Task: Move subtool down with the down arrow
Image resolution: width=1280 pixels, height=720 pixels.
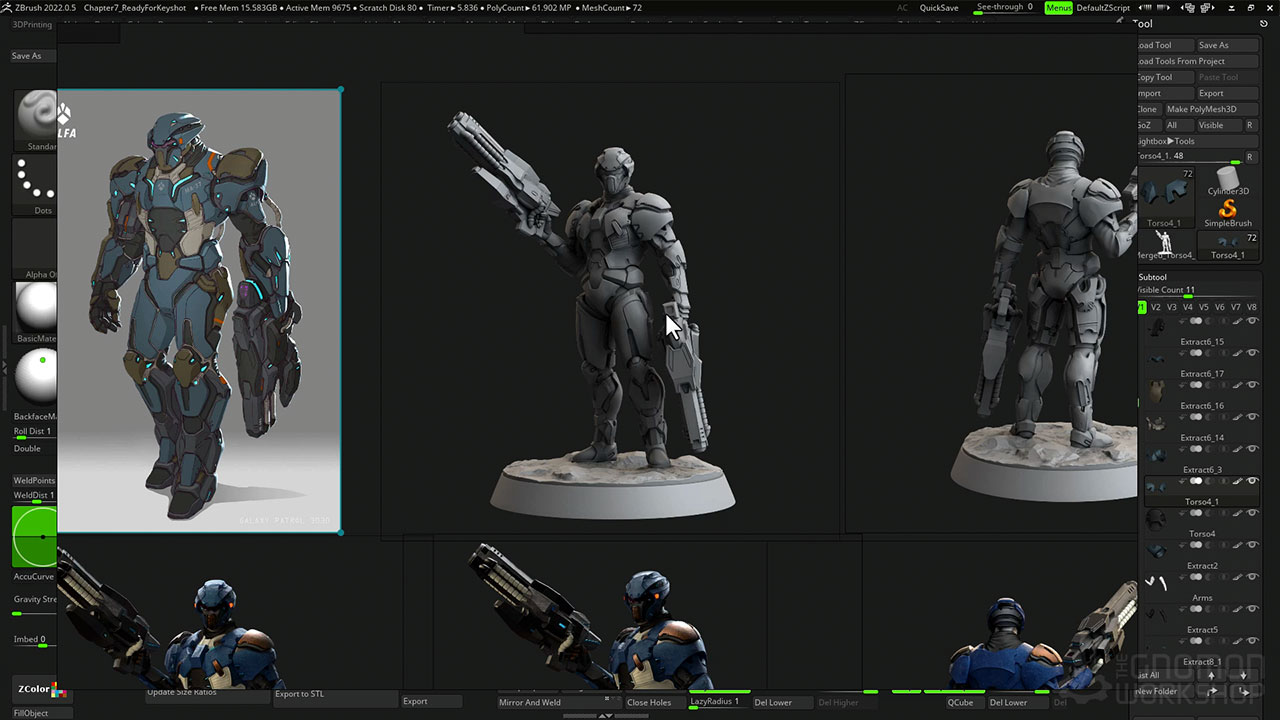Action: (1243, 676)
